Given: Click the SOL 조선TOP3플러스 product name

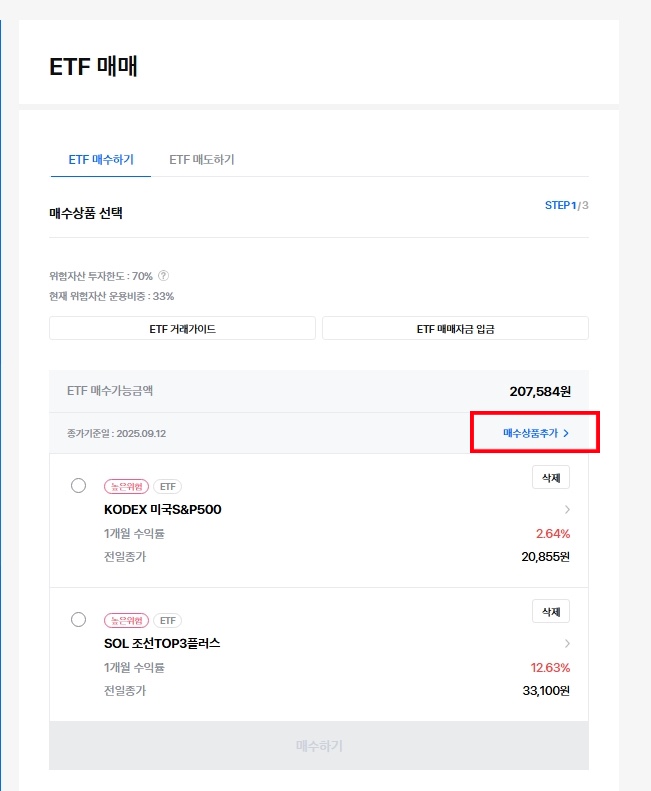Looking at the screenshot, I should [x=162, y=643].
